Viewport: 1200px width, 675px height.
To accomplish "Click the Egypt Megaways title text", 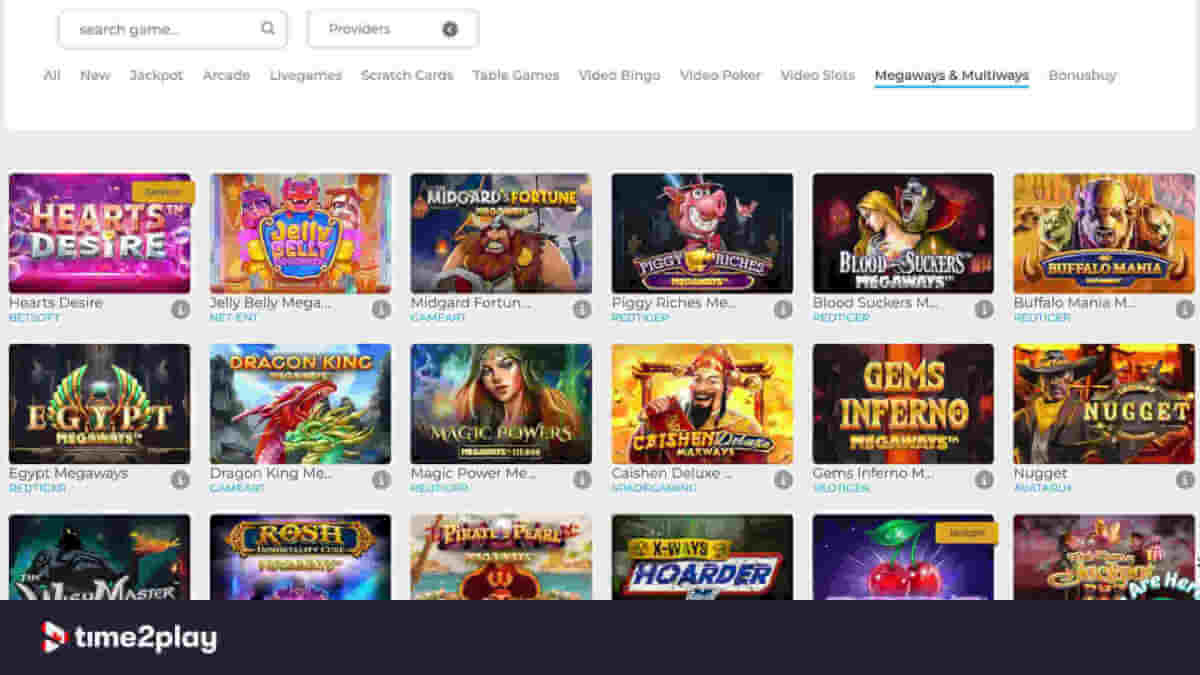I will 69,473.
